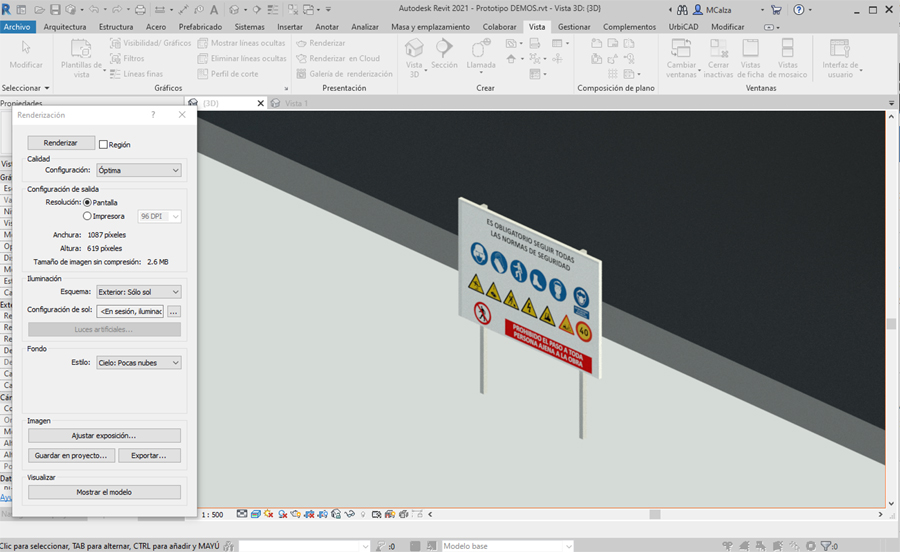Click the Plantillas de vista icon

(81, 50)
